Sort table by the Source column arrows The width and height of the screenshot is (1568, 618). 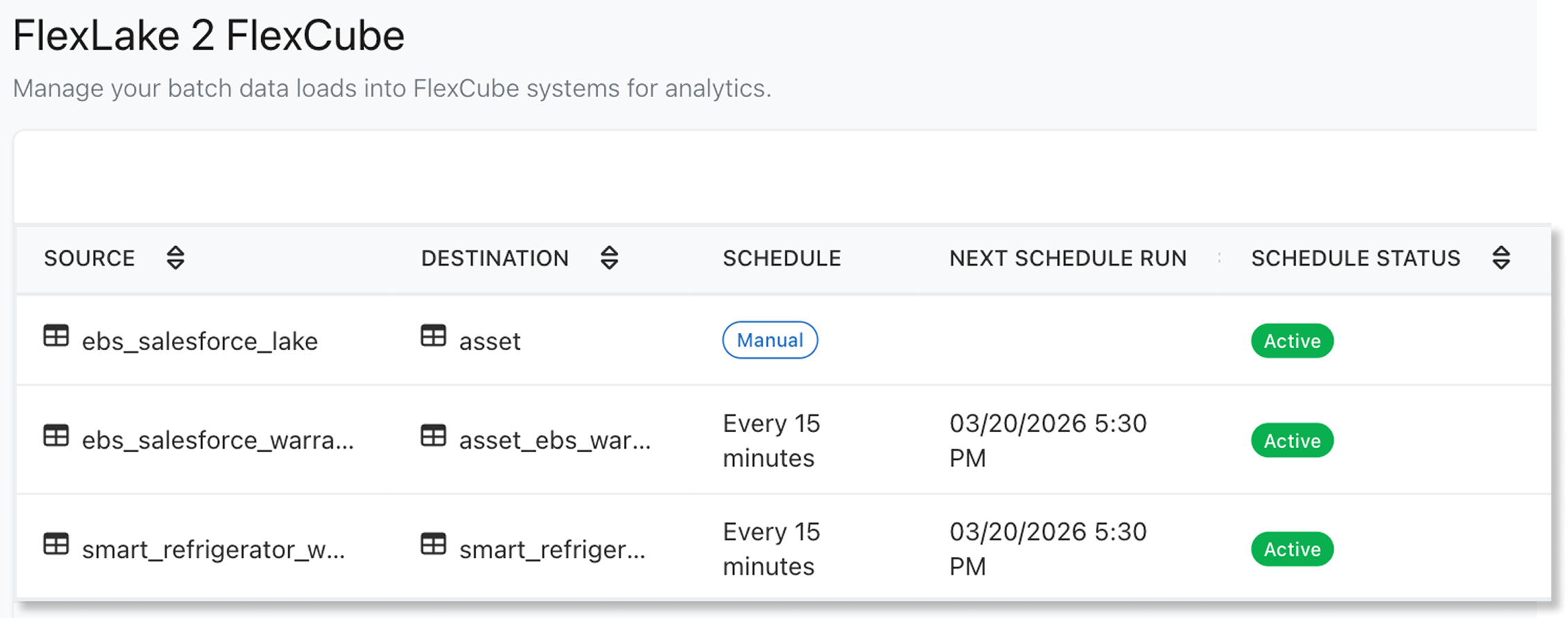click(x=175, y=258)
